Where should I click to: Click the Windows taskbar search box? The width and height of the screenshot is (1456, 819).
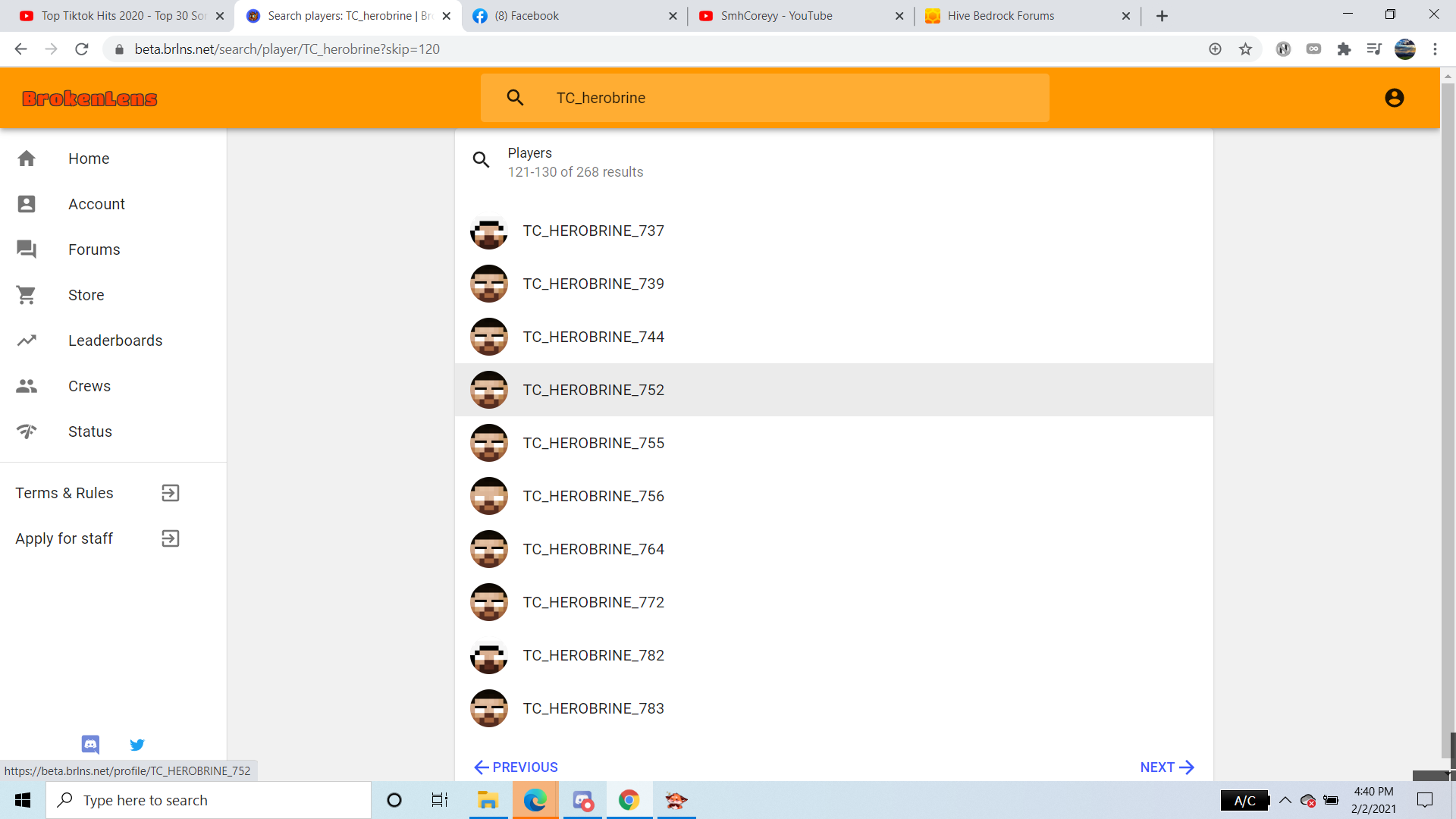click(x=209, y=800)
